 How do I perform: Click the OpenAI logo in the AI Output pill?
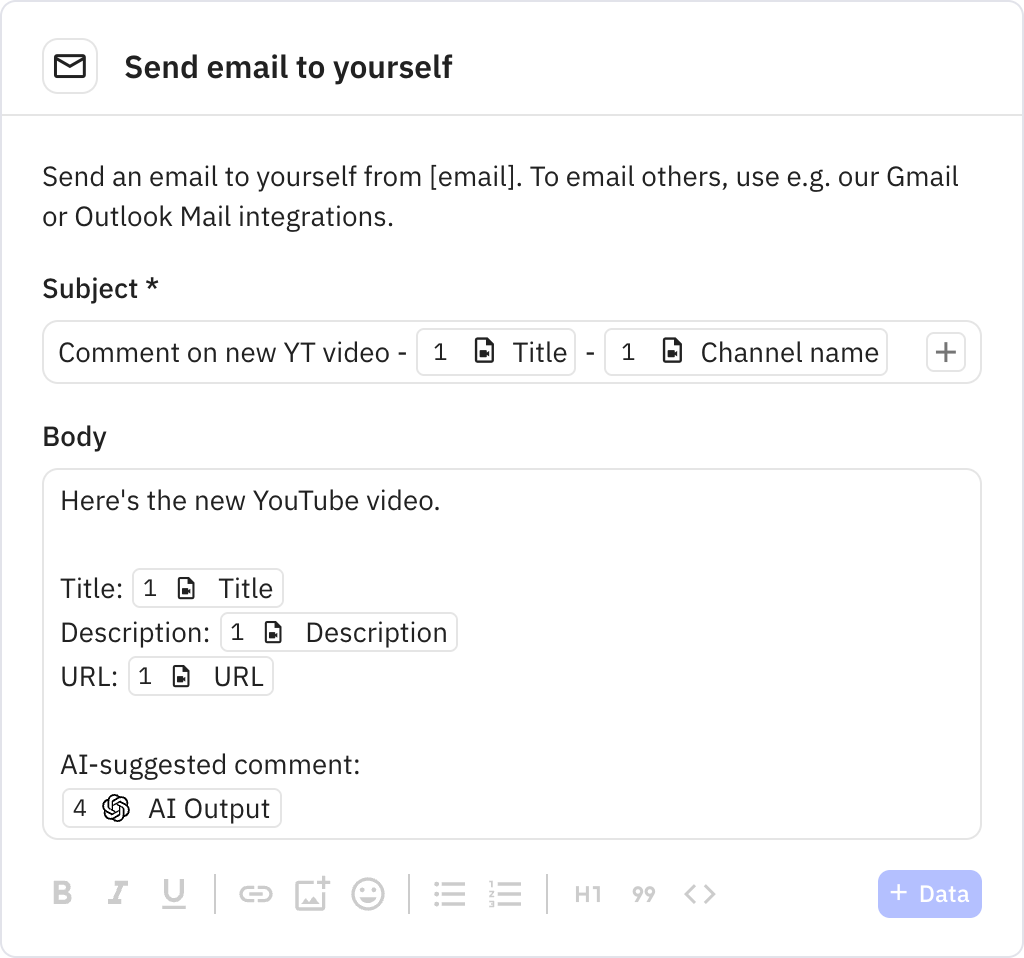click(117, 808)
